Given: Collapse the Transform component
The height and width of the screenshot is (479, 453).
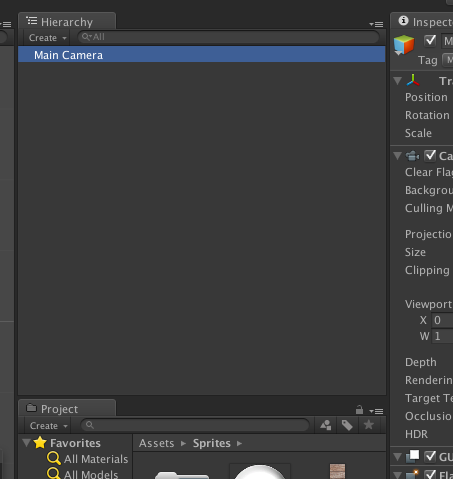Looking at the screenshot, I should tap(397, 81).
